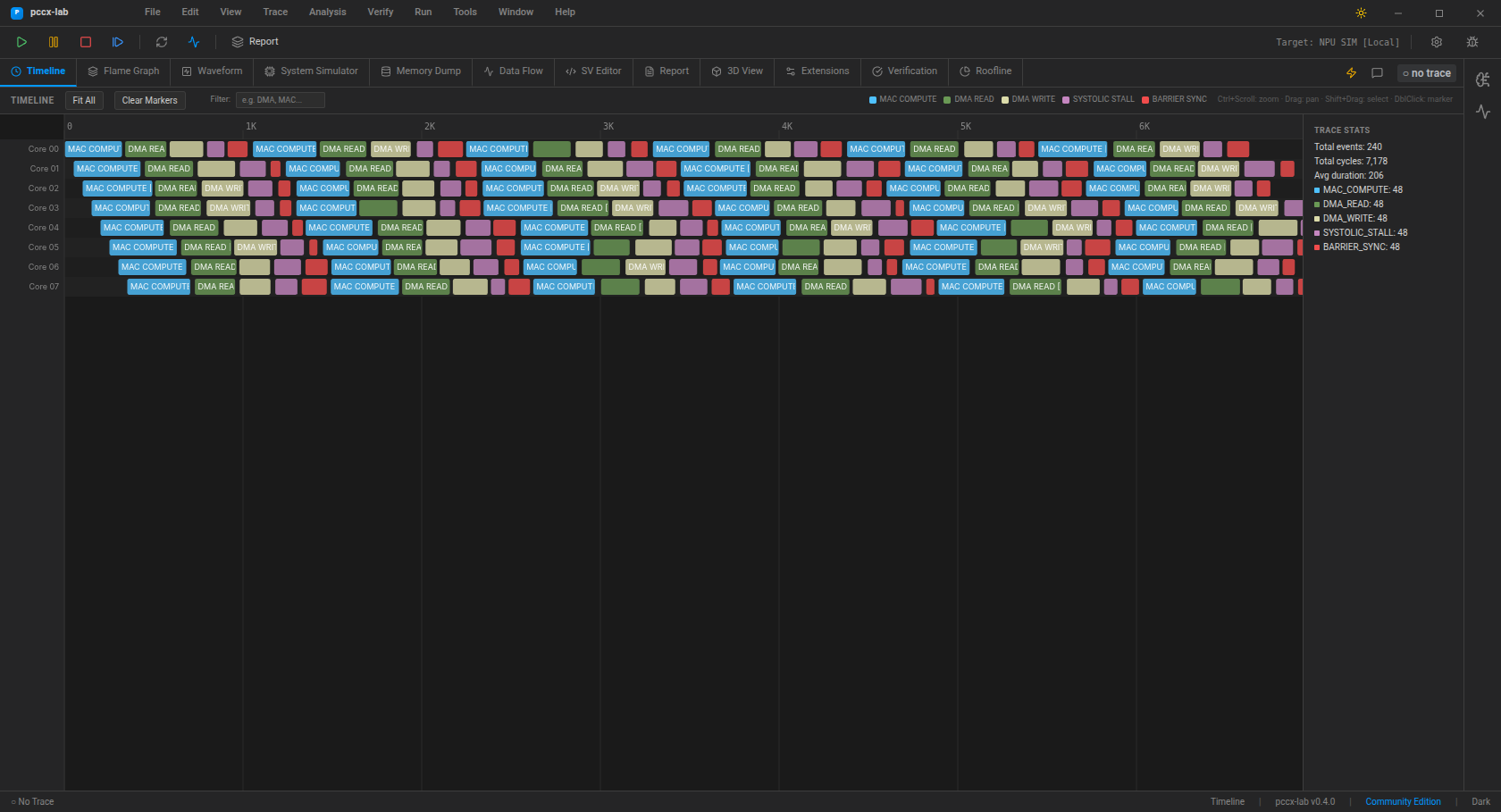
Task: Open the chat bubble panel icon
Action: (1377, 73)
